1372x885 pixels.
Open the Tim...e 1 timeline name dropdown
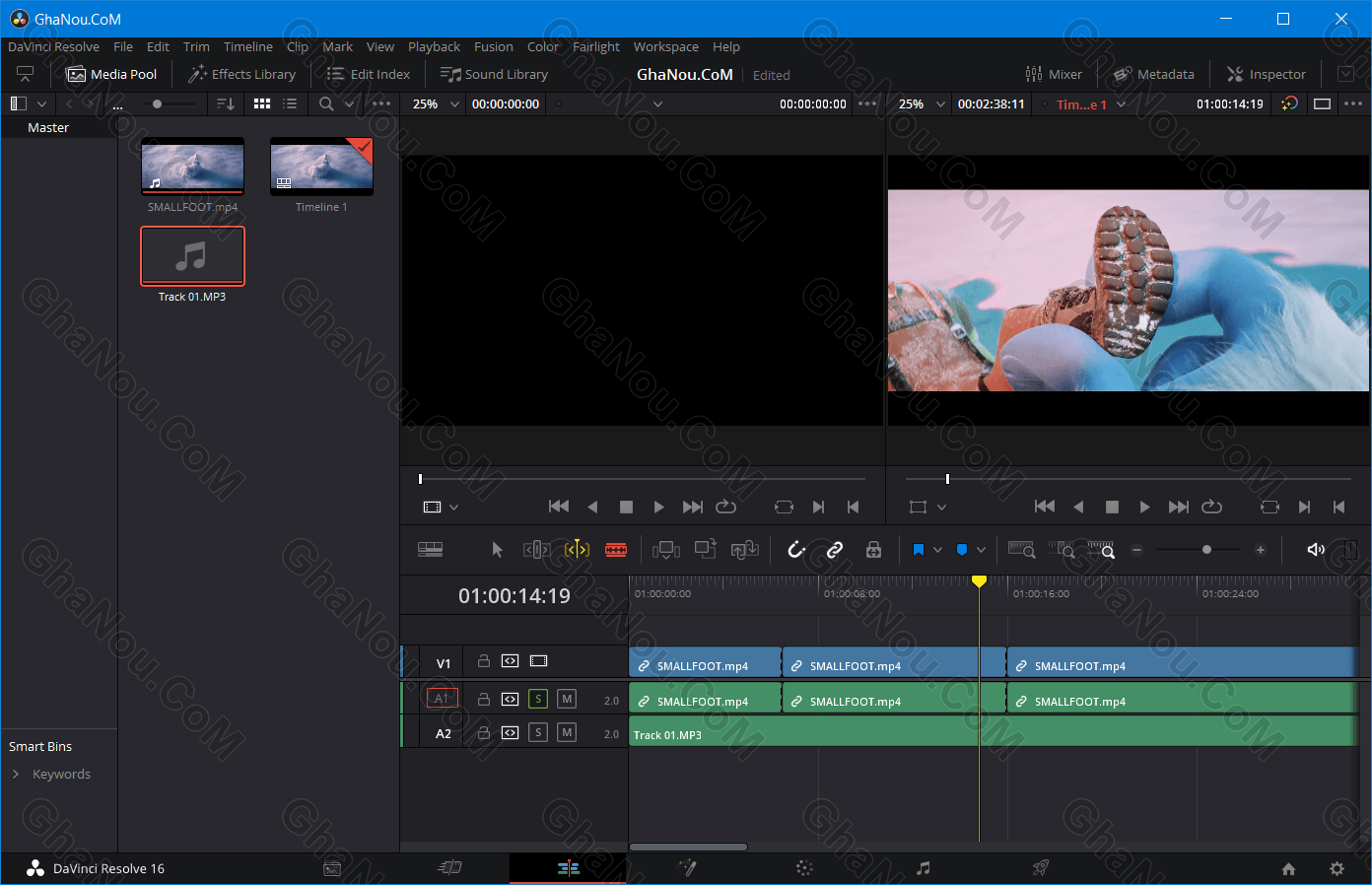click(x=1090, y=104)
